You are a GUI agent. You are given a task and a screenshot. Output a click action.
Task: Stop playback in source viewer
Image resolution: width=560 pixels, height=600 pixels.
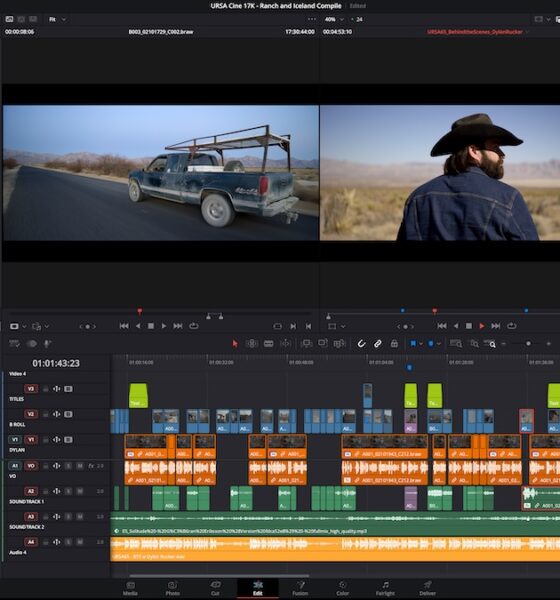pyautogui.click(x=151, y=326)
